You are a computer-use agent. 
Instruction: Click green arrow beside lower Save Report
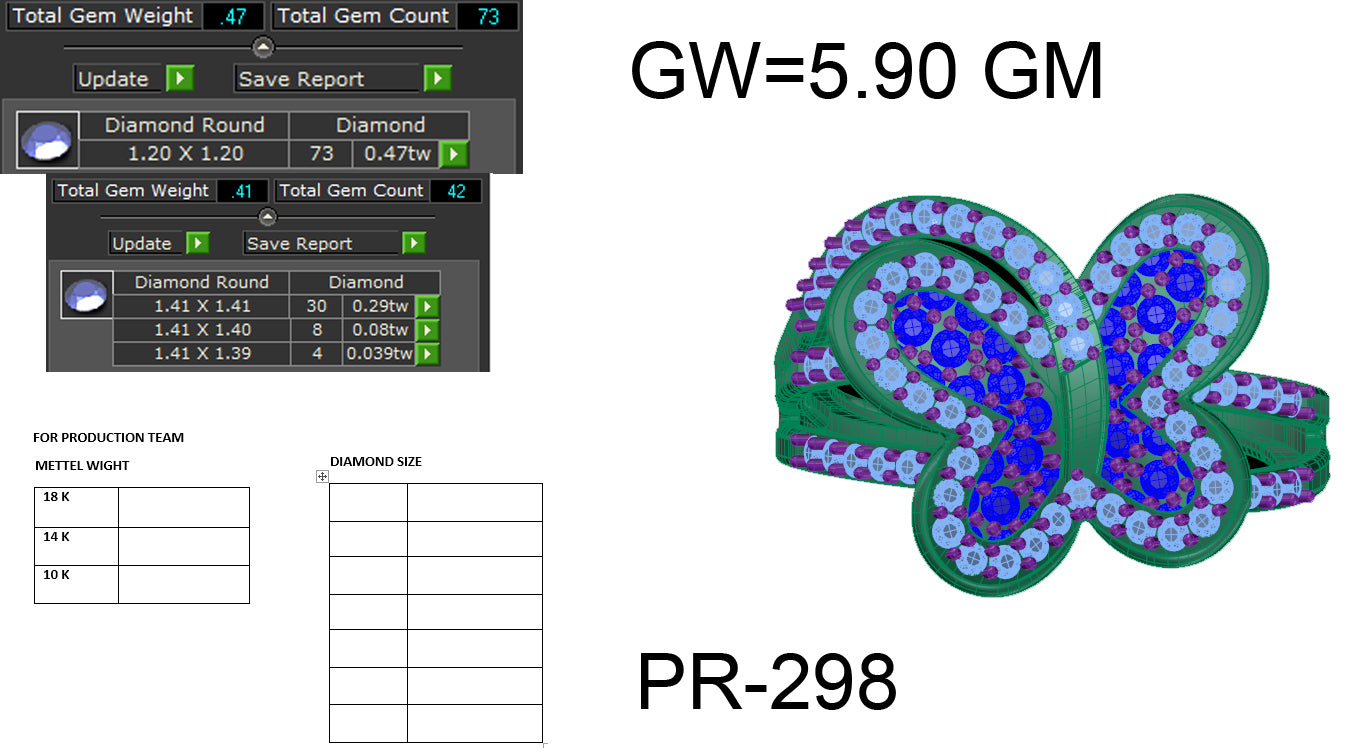point(414,243)
